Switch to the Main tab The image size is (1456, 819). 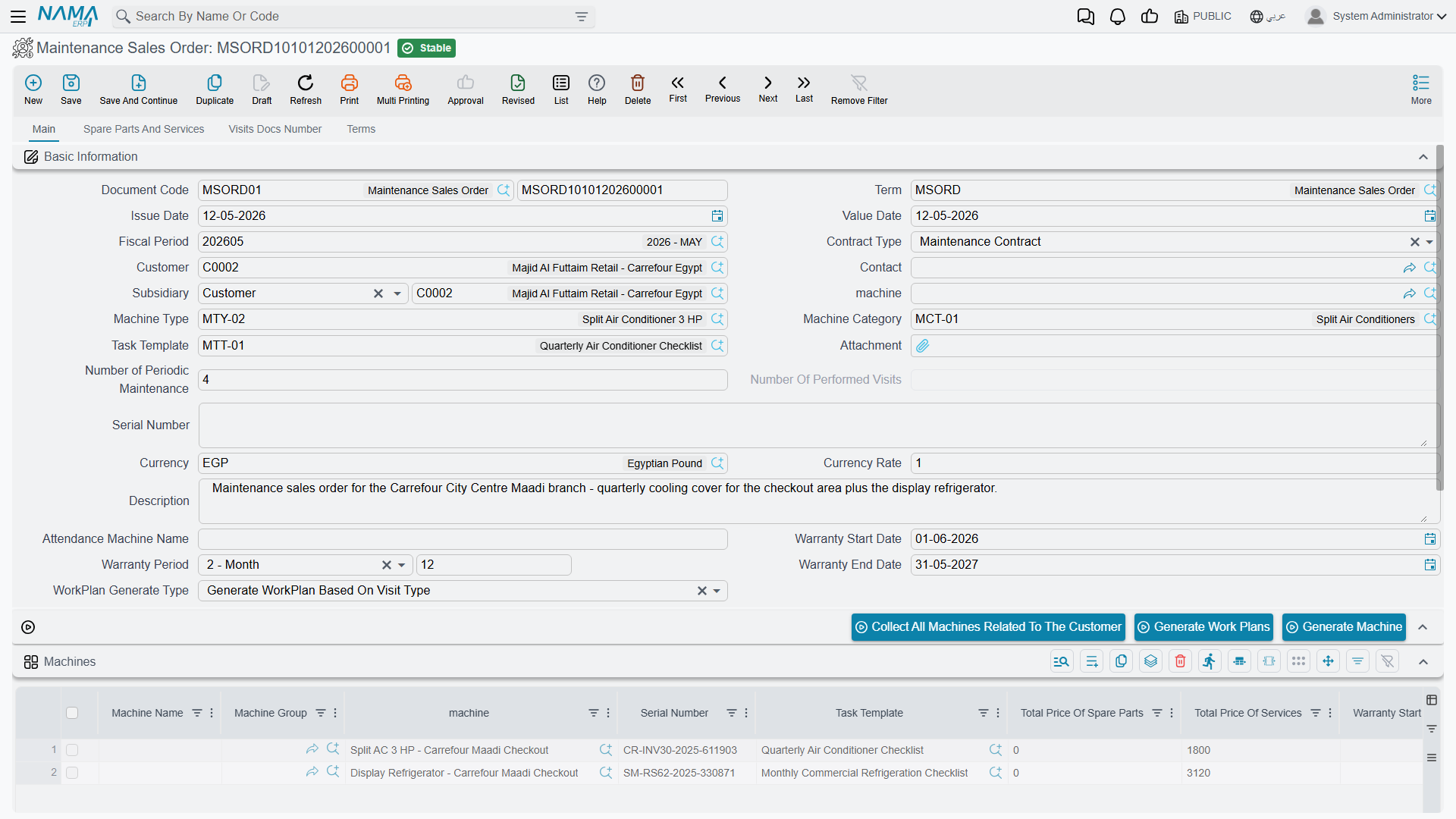[x=44, y=130]
